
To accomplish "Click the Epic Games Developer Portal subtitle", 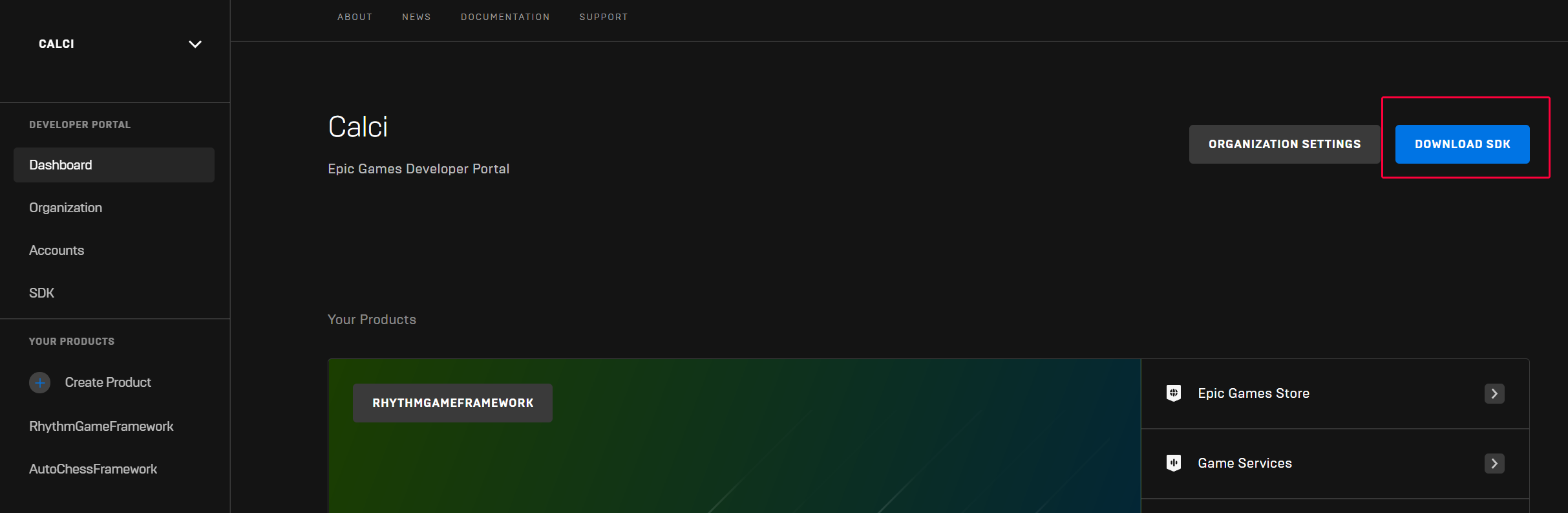I will tap(418, 169).
